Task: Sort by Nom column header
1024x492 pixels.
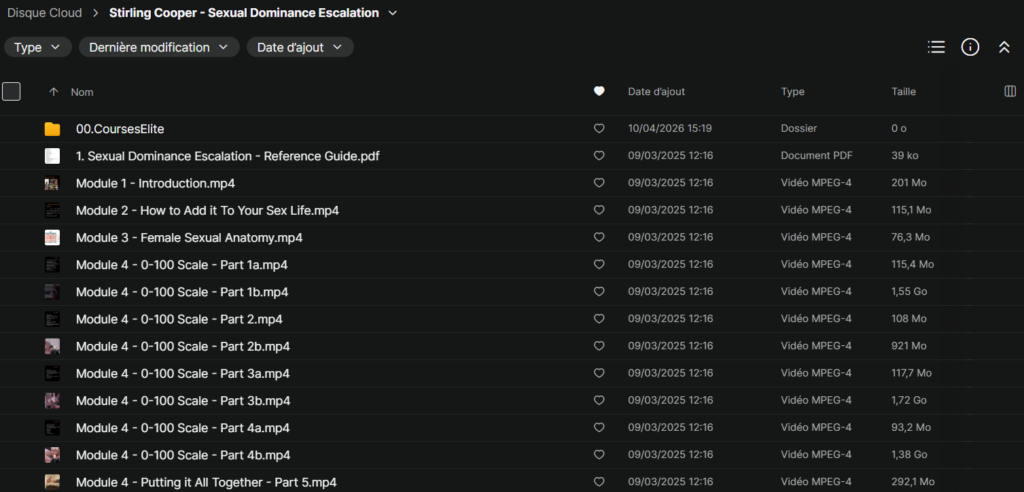Action: click(x=82, y=92)
